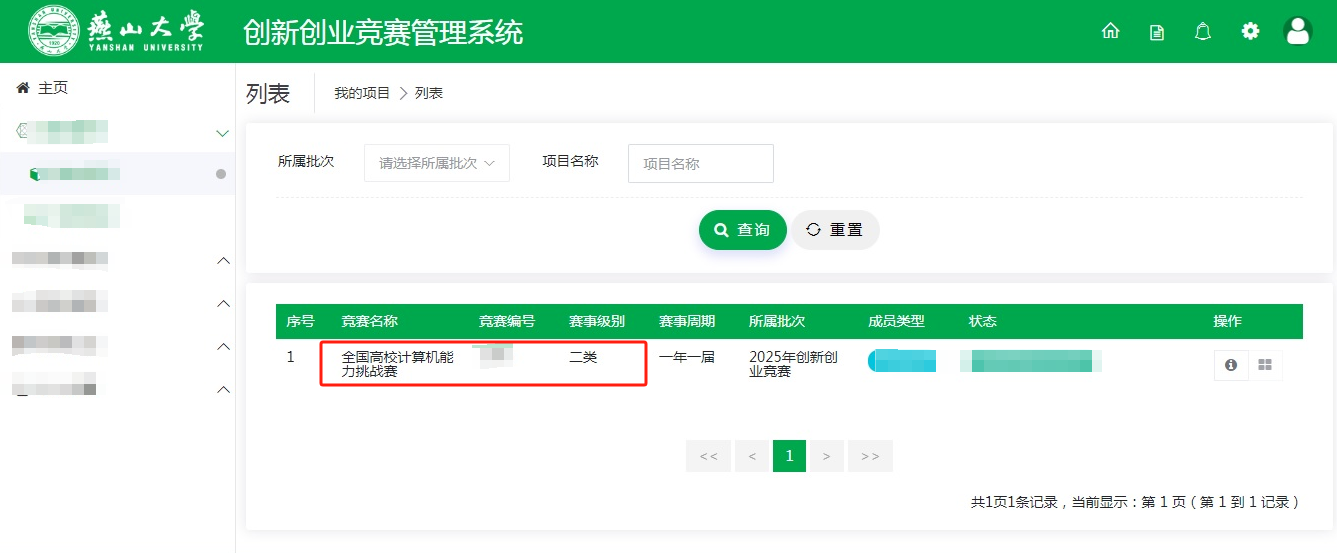Click the record count summary text
This screenshot has width=1337, height=553.
[x=1136, y=502]
